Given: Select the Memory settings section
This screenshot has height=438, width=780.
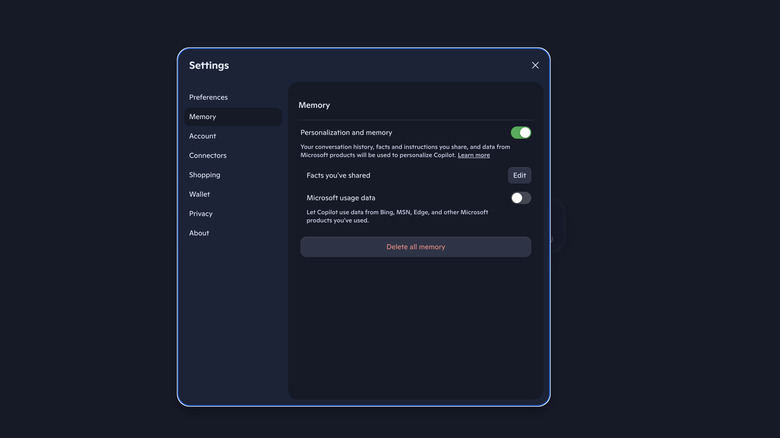Looking at the screenshot, I should (x=233, y=116).
